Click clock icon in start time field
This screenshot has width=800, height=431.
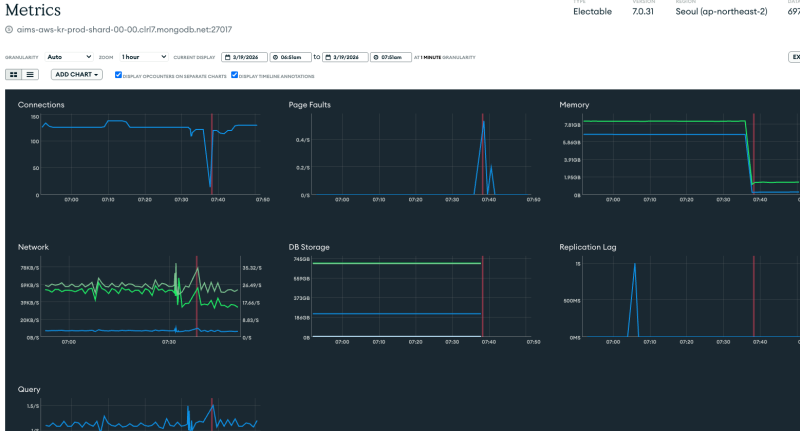273,57
